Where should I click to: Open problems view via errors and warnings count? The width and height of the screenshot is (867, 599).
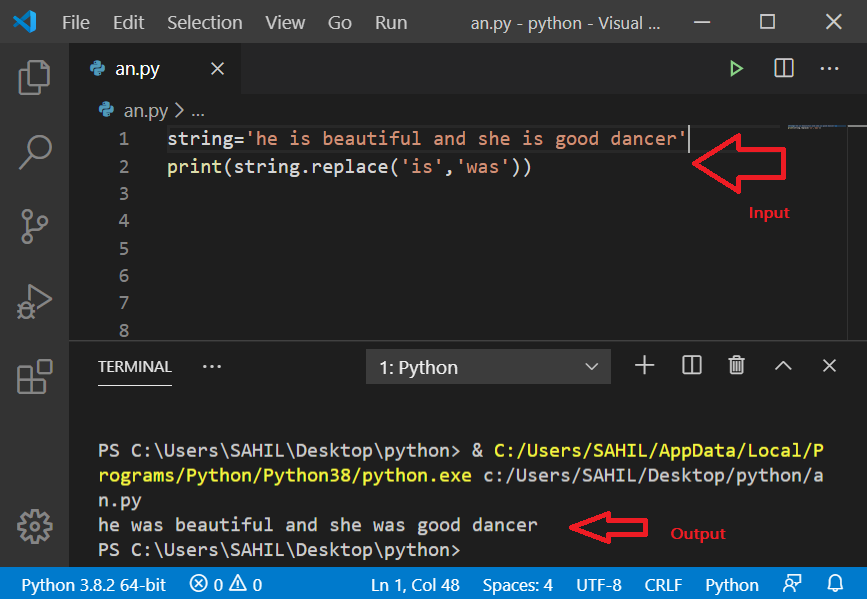tap(226, 584)
